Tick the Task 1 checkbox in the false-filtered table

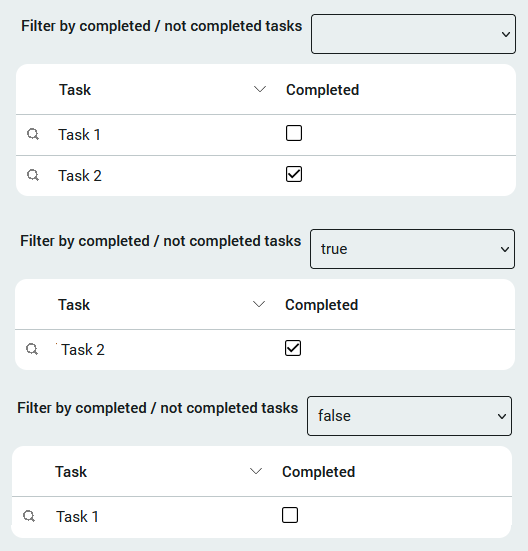click(x=290, y=515)
